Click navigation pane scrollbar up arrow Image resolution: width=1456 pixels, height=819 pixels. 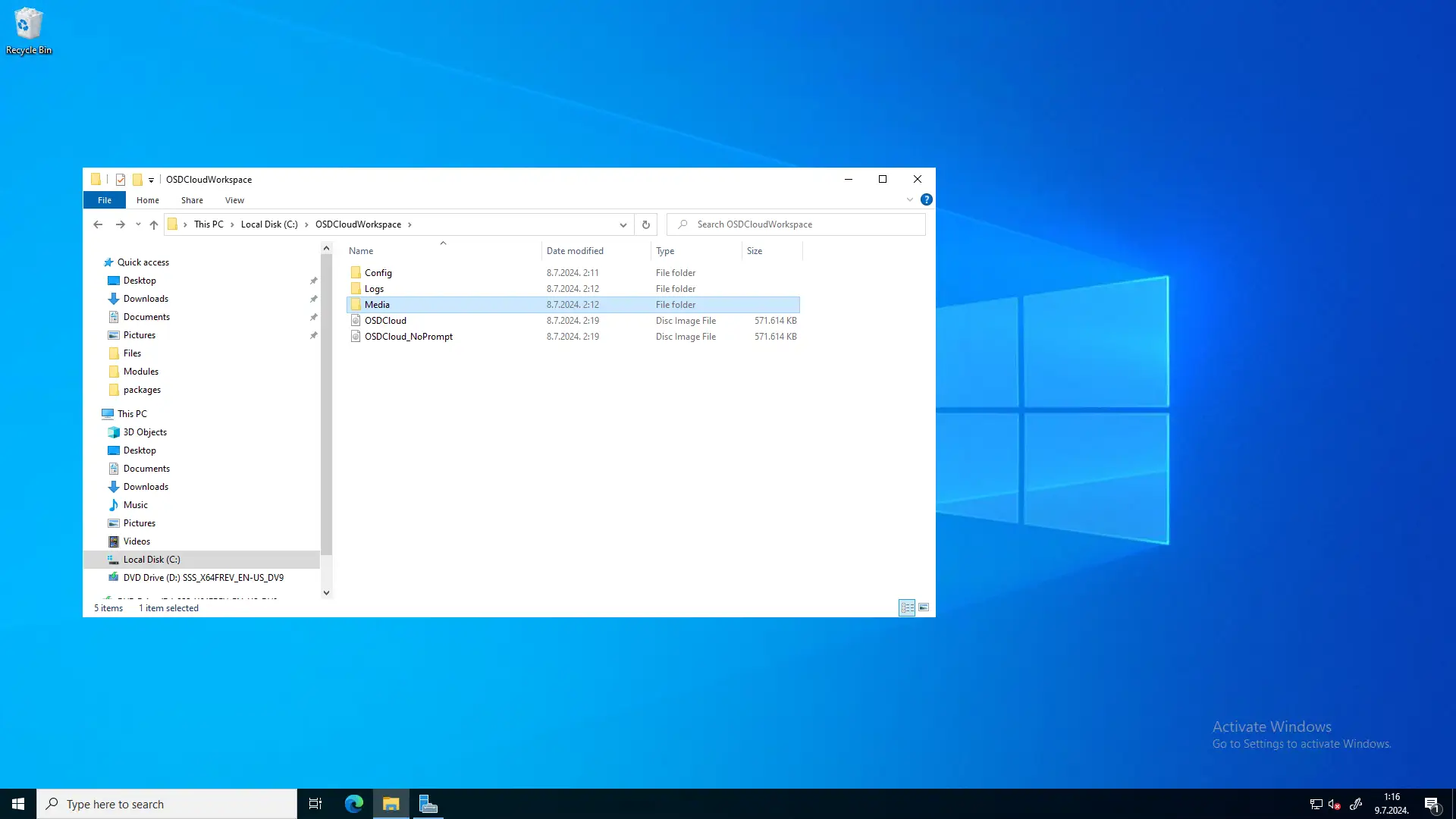tap(326, 248)
